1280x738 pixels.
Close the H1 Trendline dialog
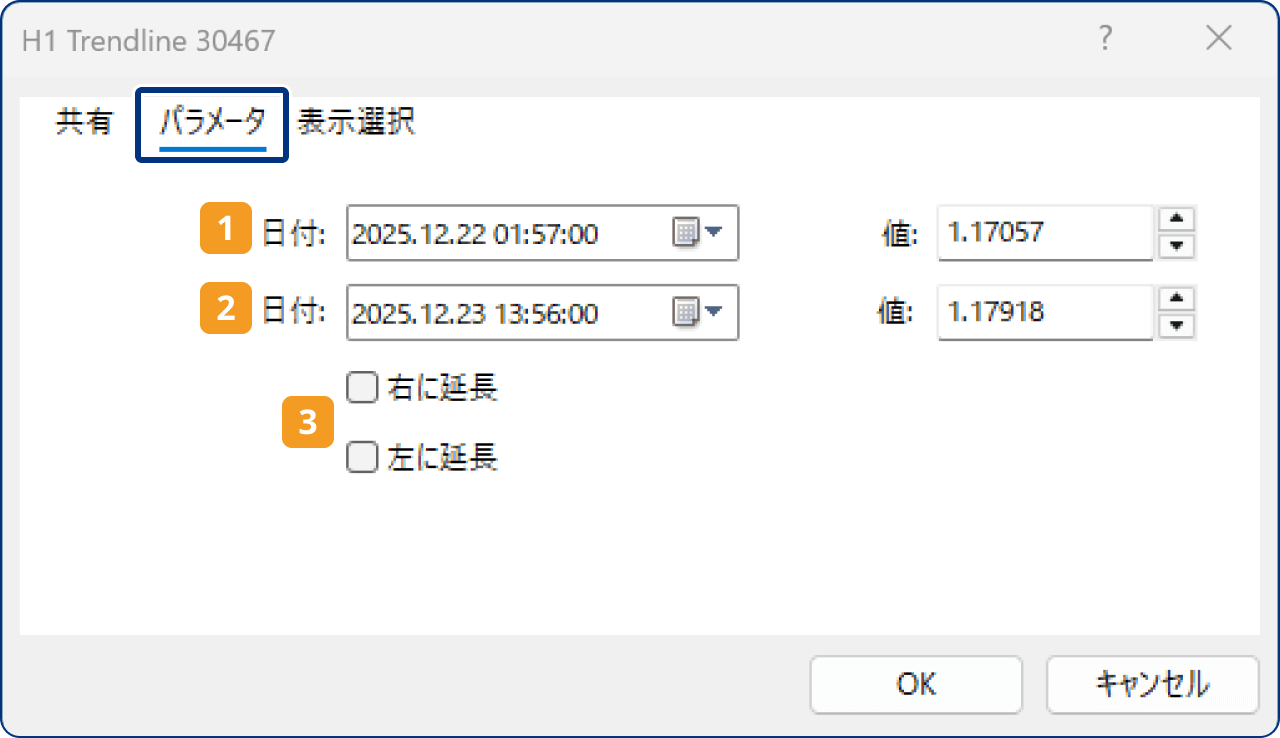point(1218,39)
